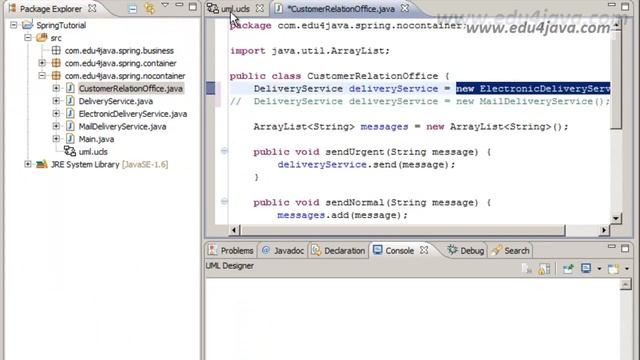Viewport: 640px width, 360px height.
Task: Minimize the Package Explorer panel
Action: [179, 5]
